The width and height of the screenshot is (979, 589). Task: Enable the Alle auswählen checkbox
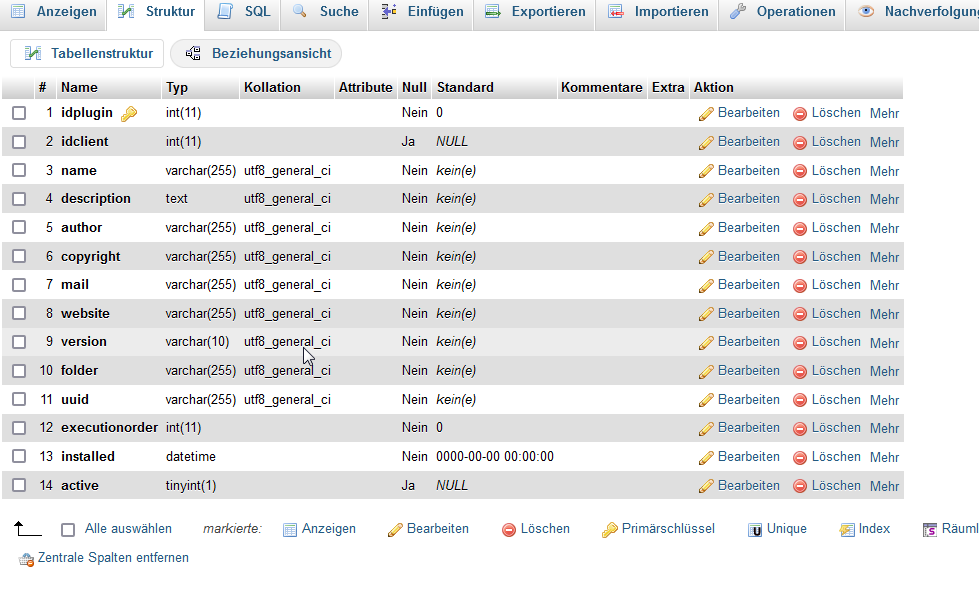pos(68,530)
